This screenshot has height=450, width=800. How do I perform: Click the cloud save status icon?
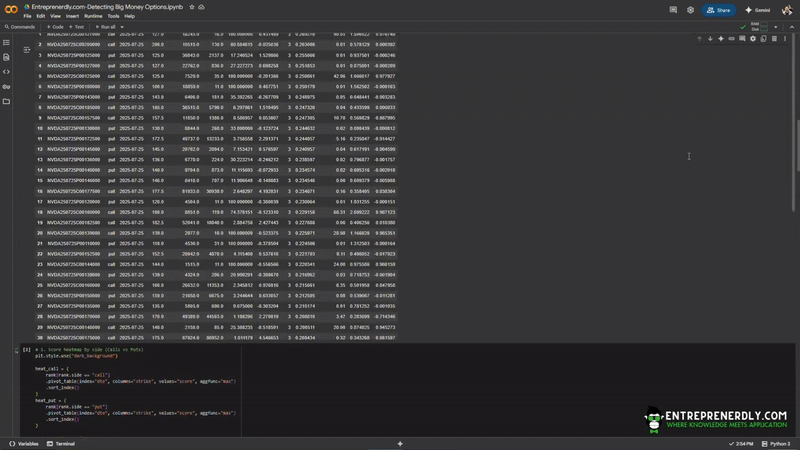coord(202,7)
